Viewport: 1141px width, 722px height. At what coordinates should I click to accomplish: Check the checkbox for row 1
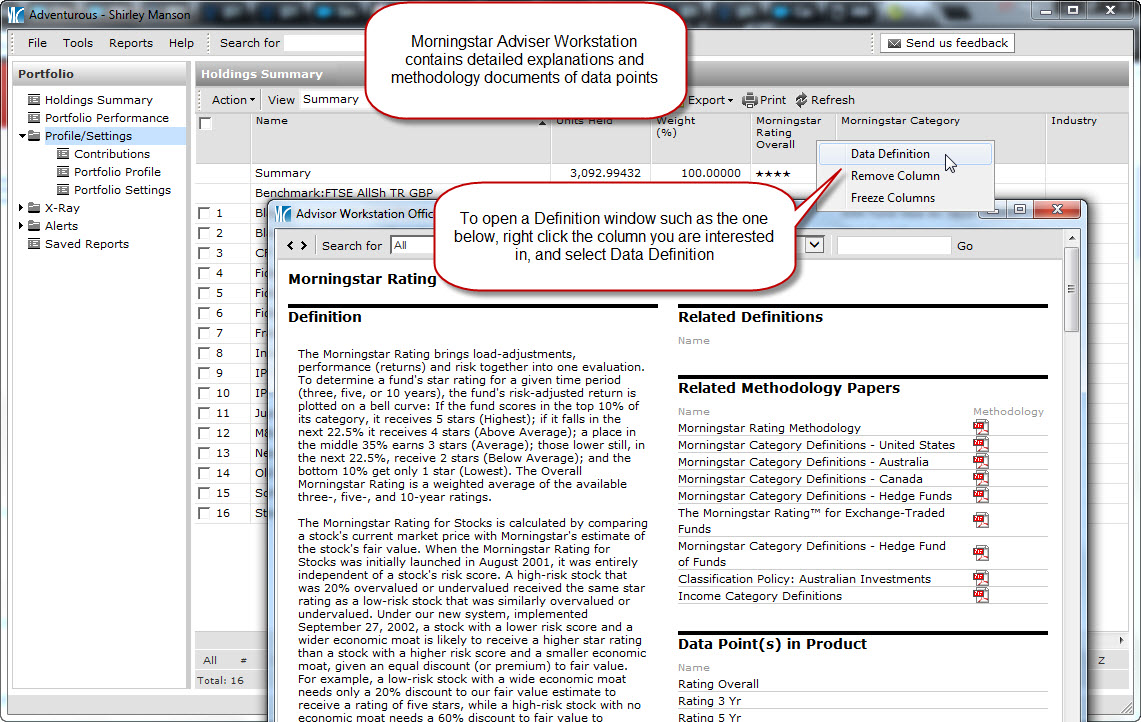pos(204,213)
